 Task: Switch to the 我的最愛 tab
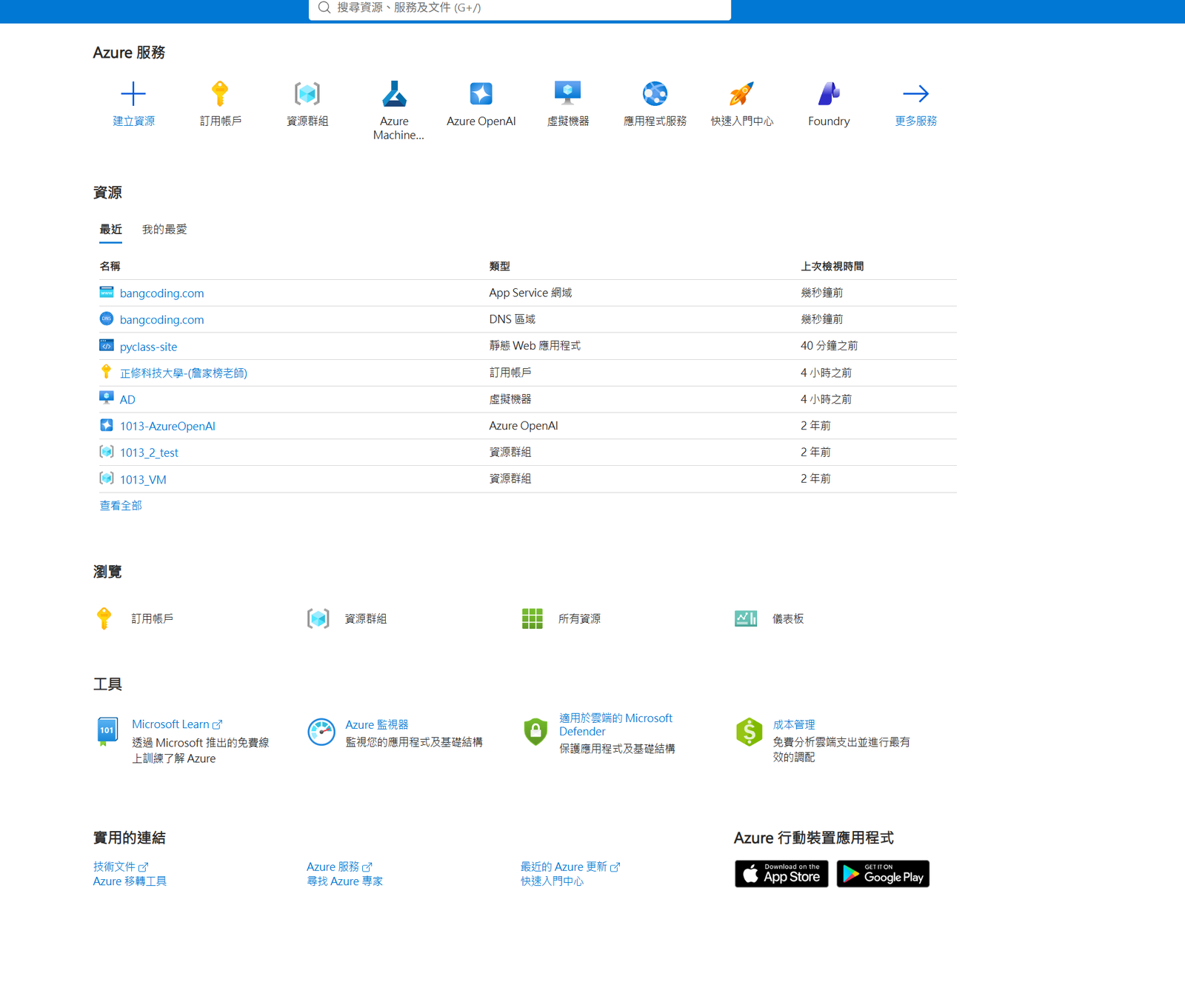[x=164, y=230]
